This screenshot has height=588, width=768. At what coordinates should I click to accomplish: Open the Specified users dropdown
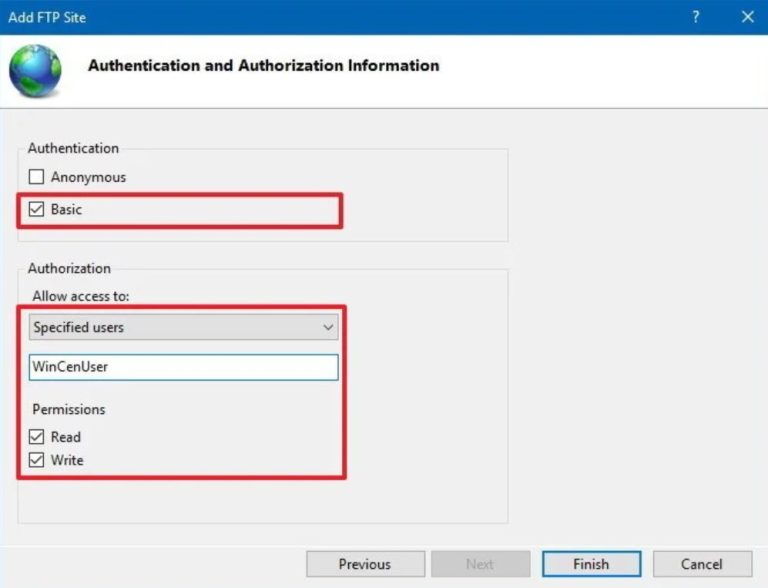tap(184, 327)
